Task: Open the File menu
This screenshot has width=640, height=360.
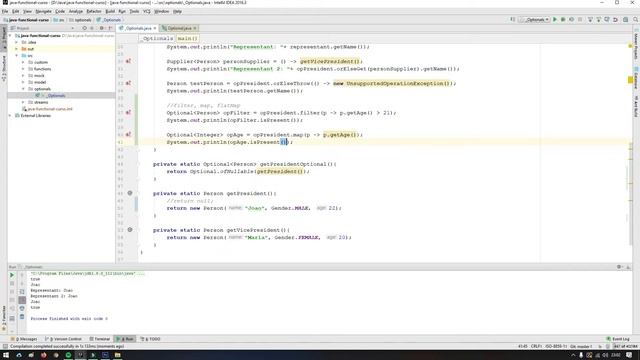Action: click(5, 11)
